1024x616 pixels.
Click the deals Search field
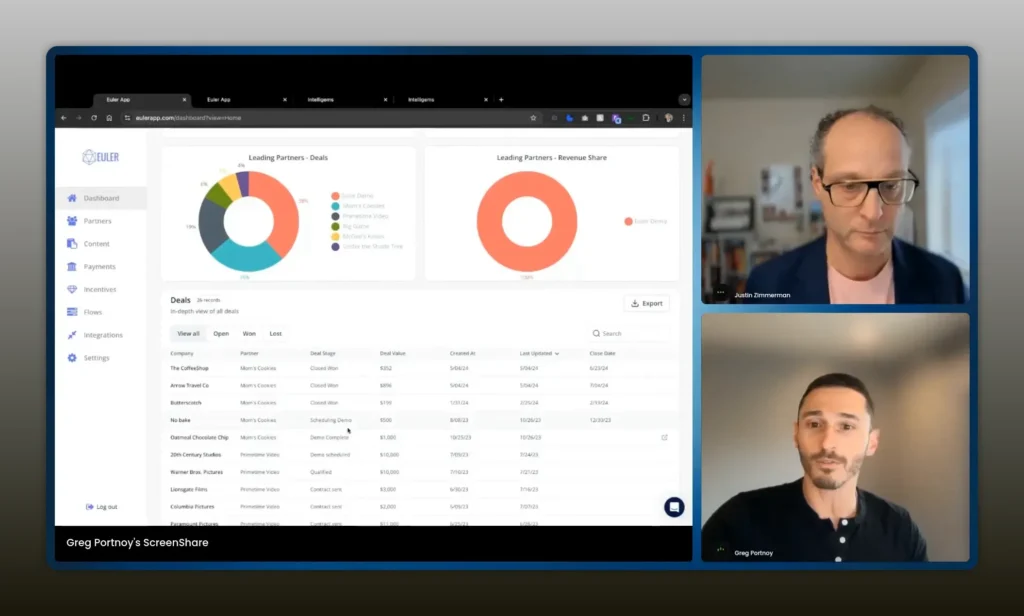point(628,334)
